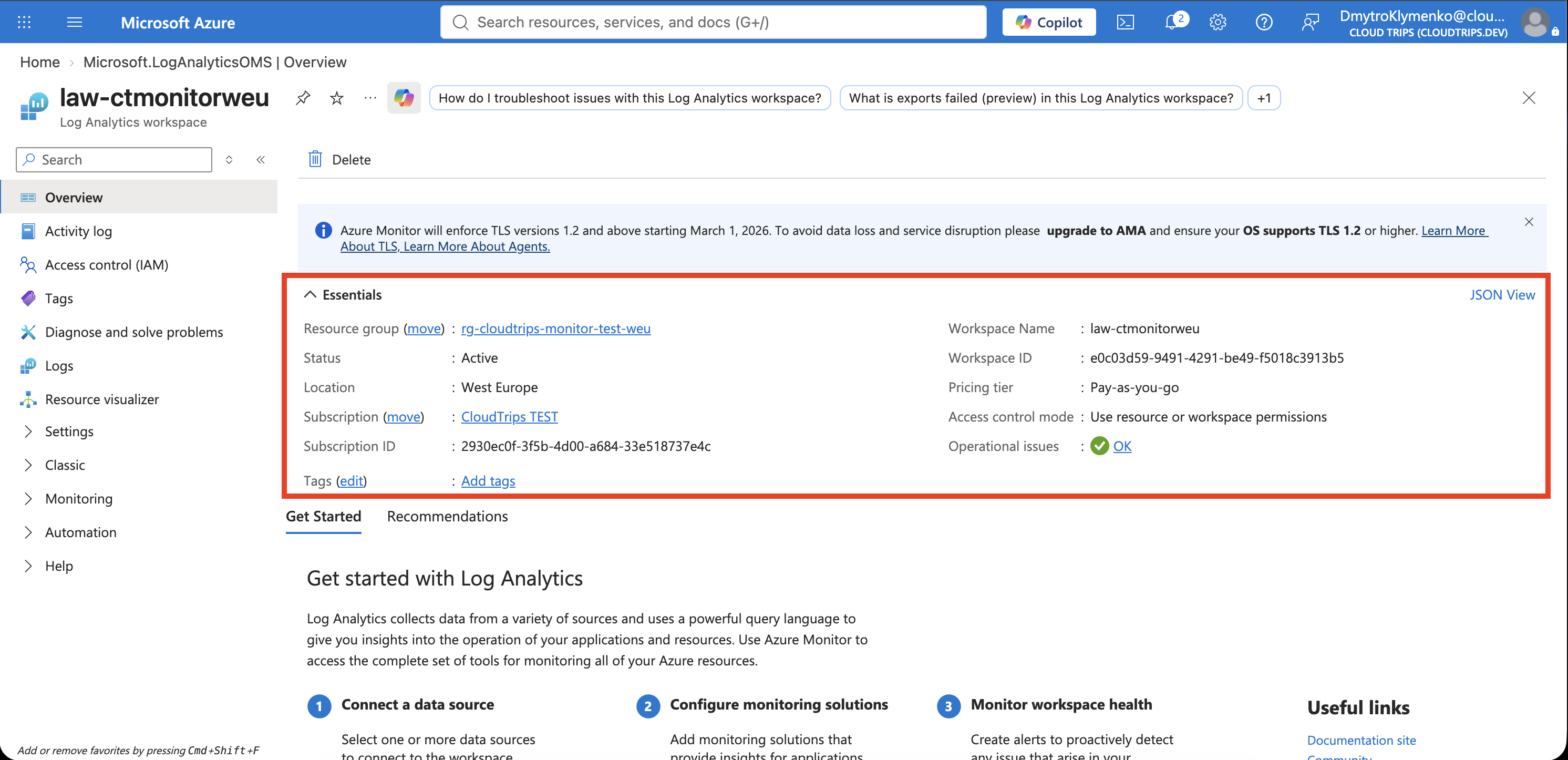Open JSON View link
The height and width of the screenshot is (760, 1568).
point(1502,294)
